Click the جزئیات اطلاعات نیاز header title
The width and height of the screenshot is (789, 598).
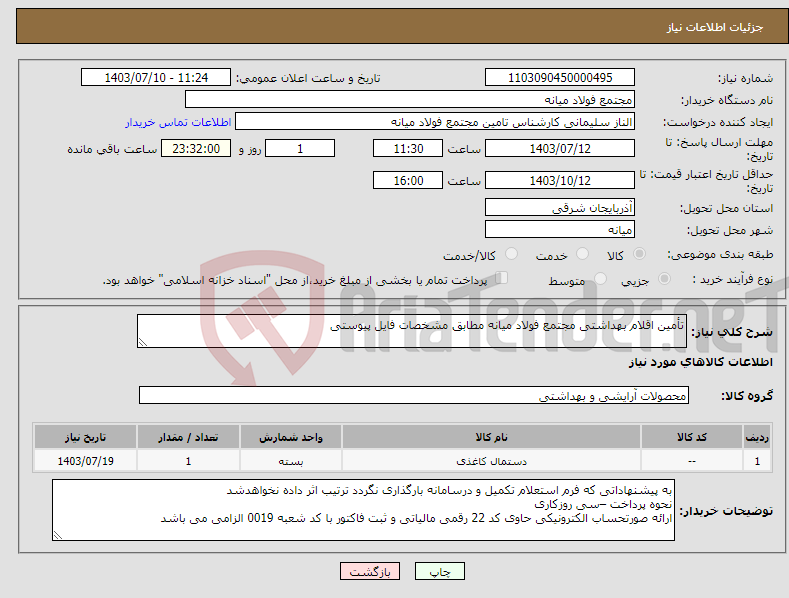(x=715, y=27)
